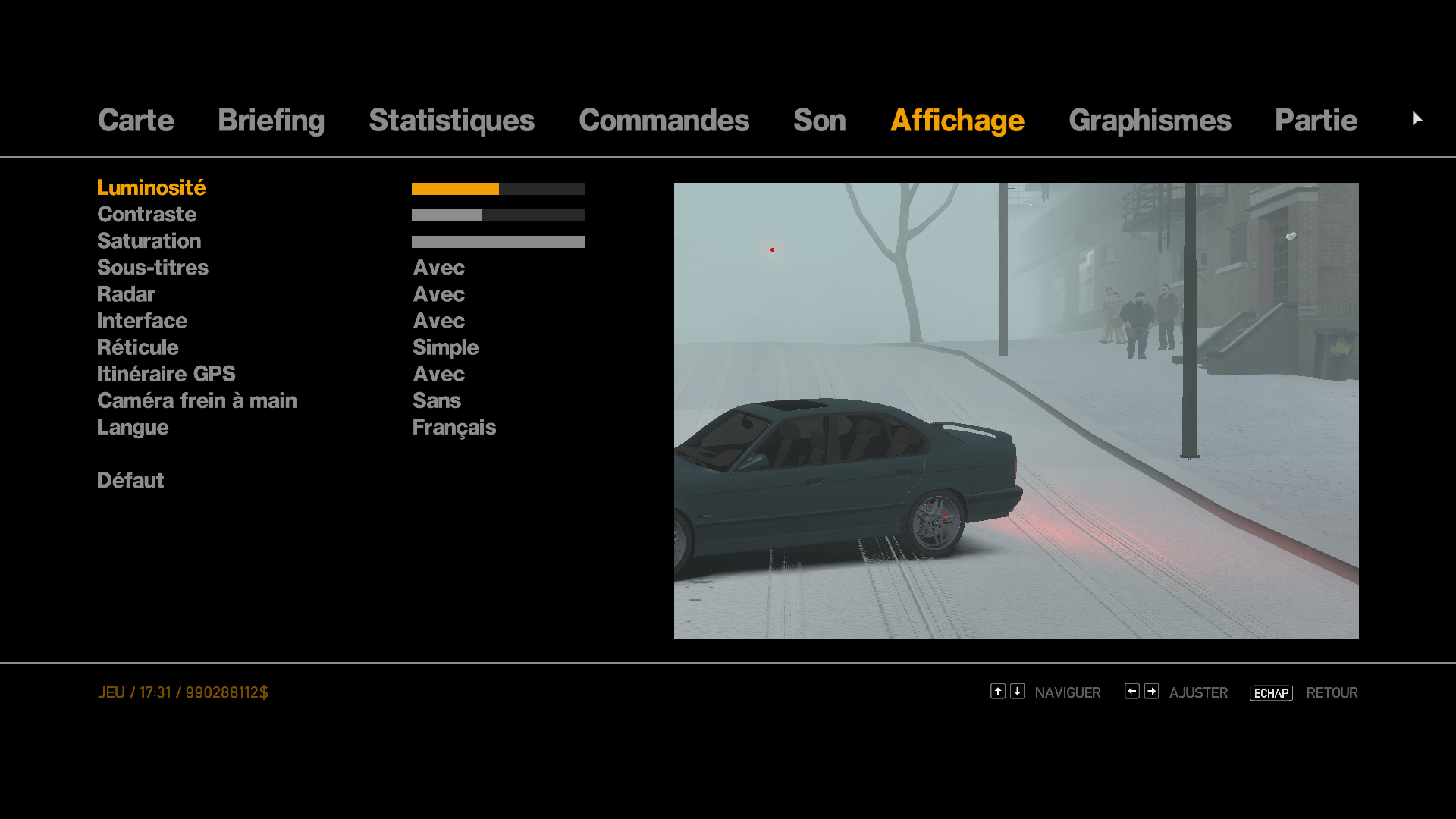The image size is (1456, 819).
Task: Select the Son tab
Action: click(x=819, y=121)
